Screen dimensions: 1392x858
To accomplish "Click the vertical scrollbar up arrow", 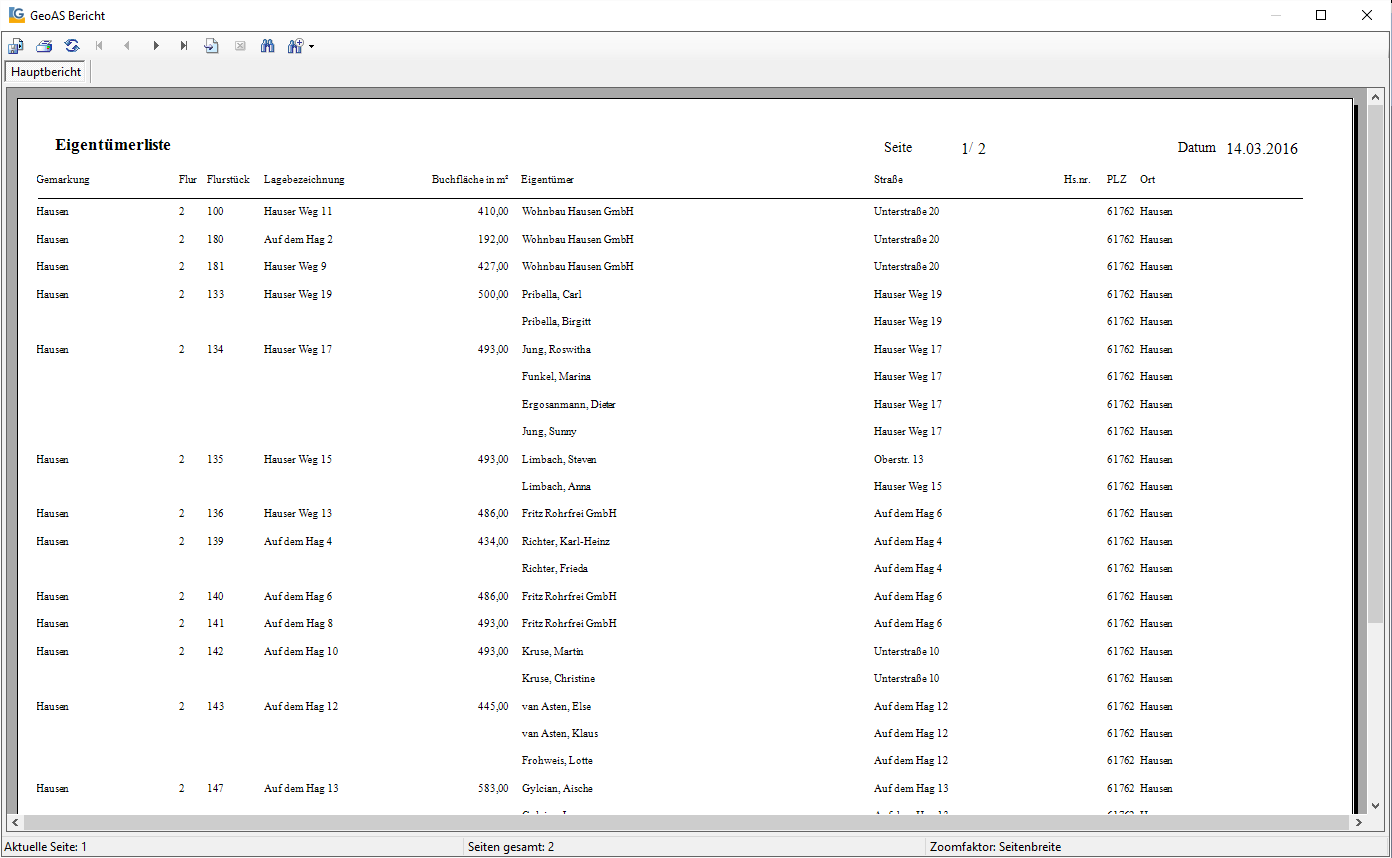I will 1375,98.
